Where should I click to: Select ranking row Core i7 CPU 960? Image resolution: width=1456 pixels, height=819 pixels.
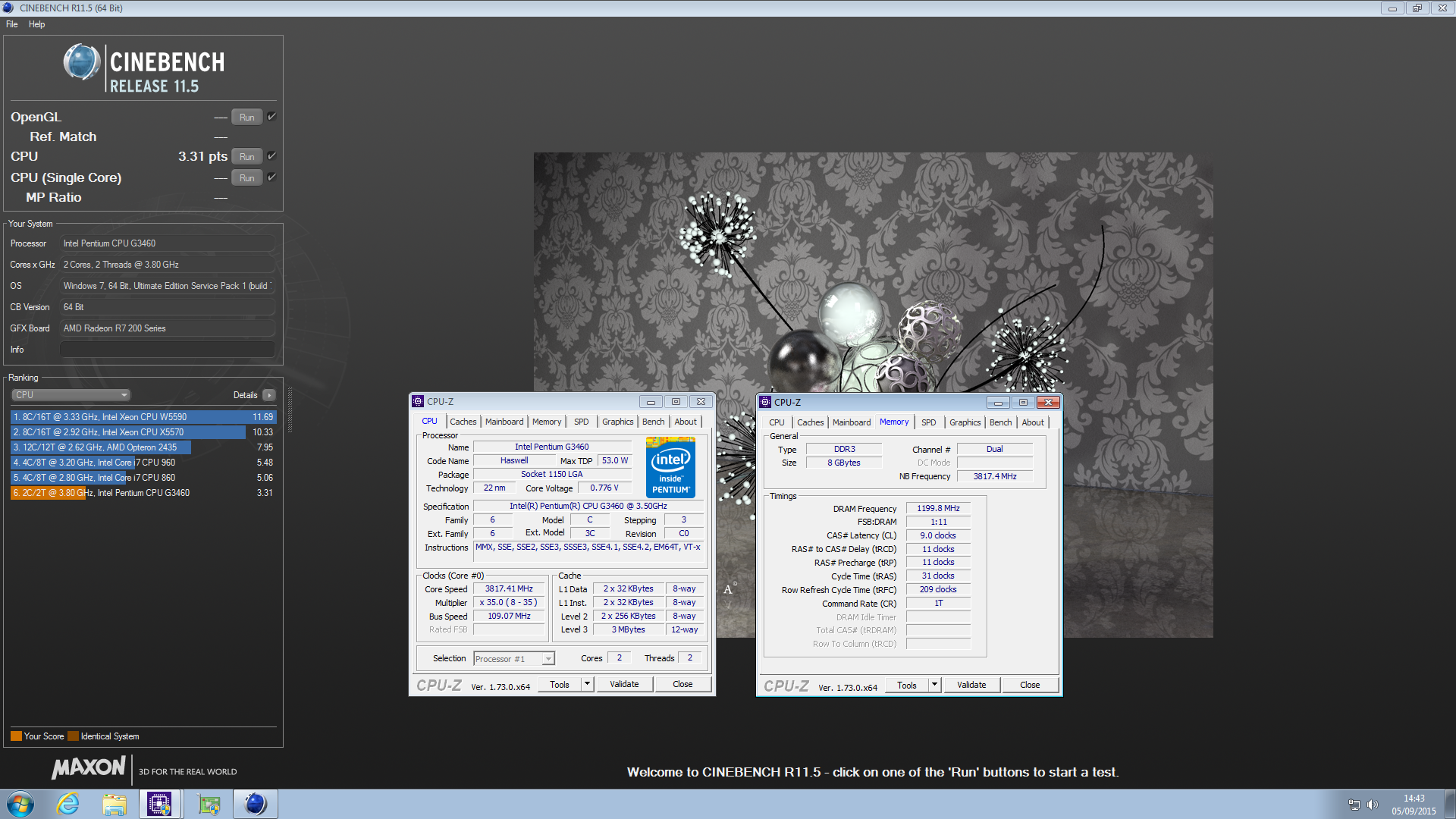click(143, 463)
